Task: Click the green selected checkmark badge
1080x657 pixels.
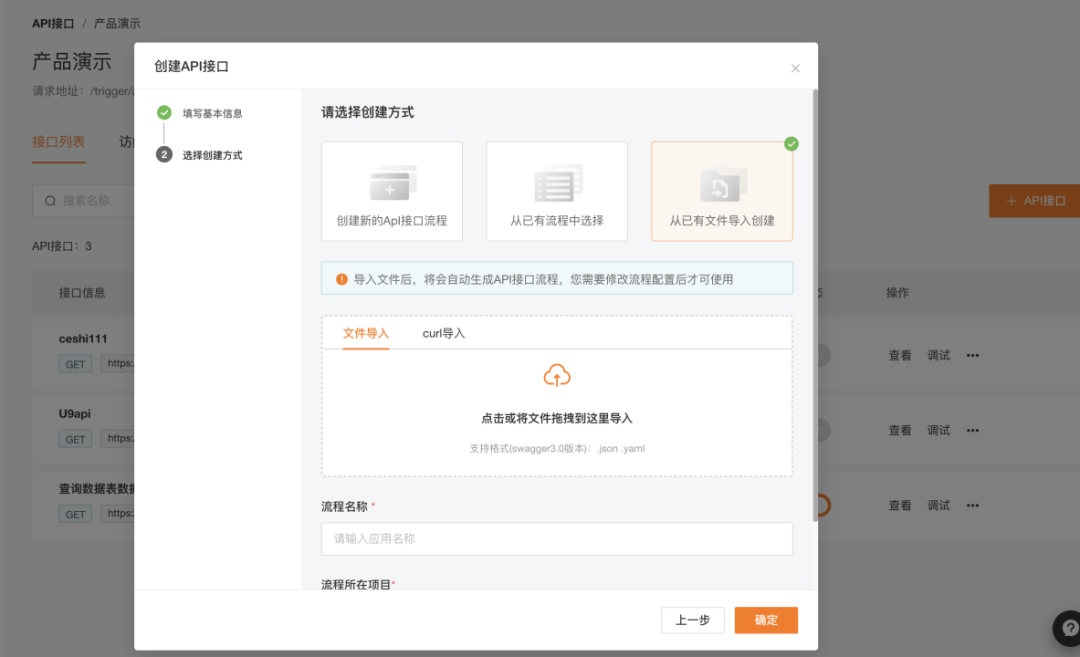Action: [x=791, y=143]
